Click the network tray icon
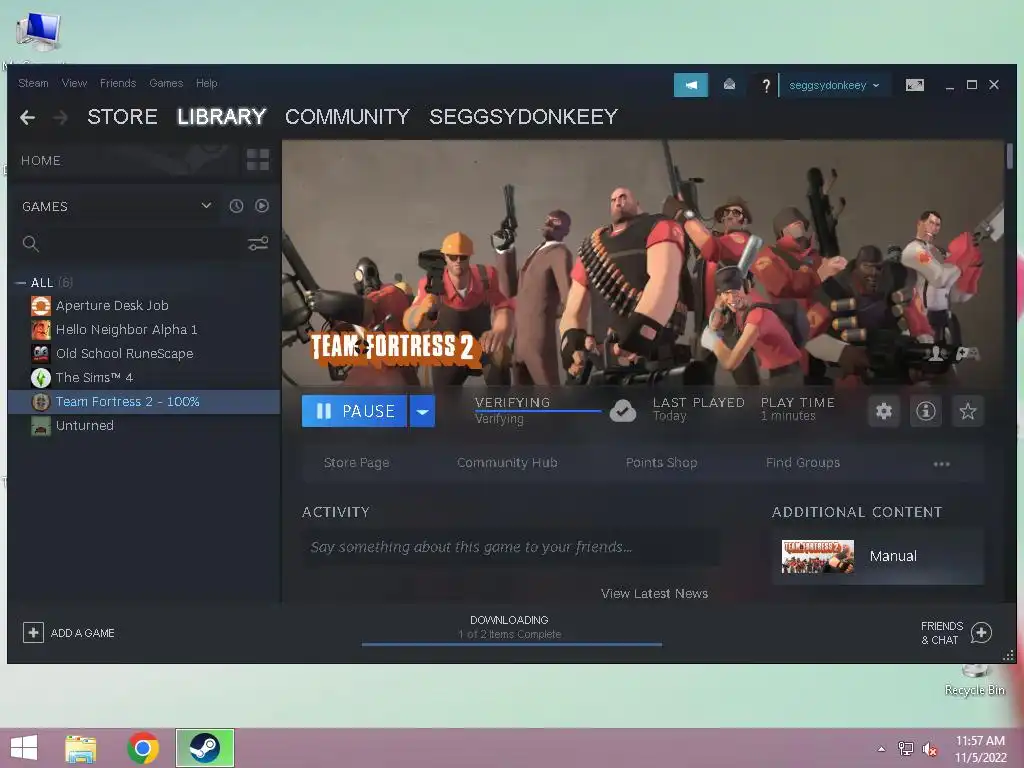This screenshot has width=1024, height=768. [906, 749]
